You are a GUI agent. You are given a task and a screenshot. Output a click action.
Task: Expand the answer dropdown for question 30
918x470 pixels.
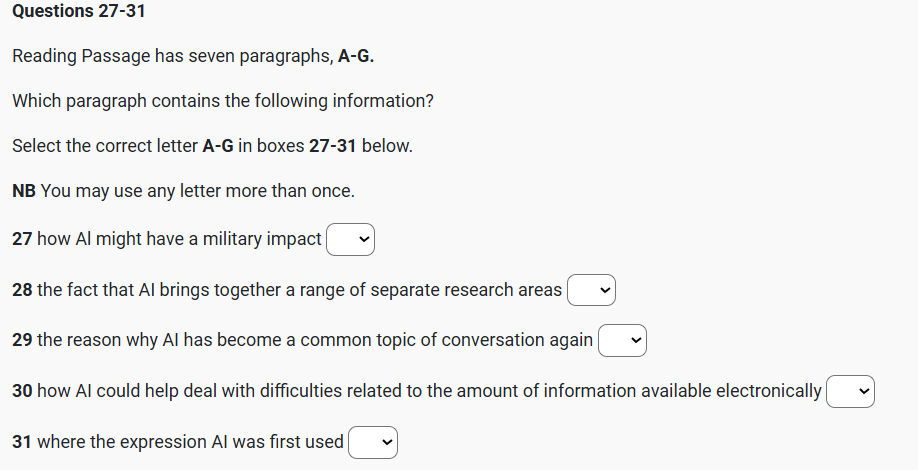(850, 391)
